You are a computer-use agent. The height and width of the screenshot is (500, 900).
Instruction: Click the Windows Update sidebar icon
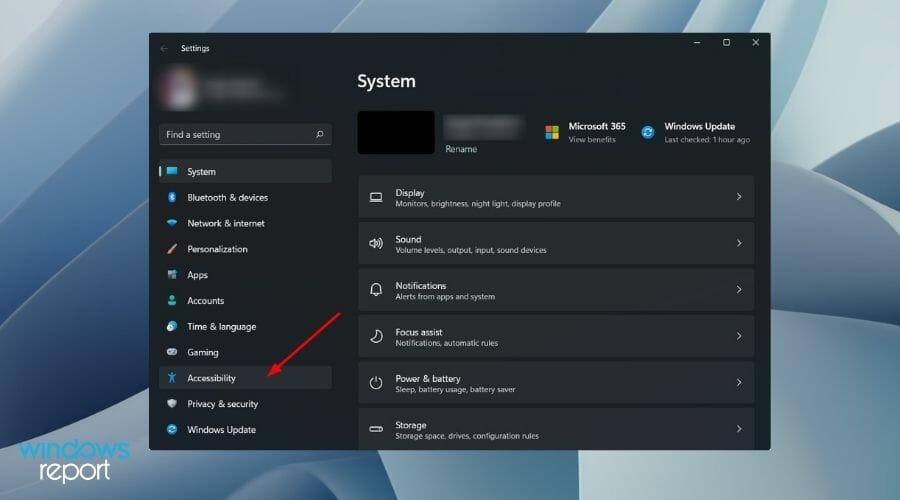(x=172, y=429)
